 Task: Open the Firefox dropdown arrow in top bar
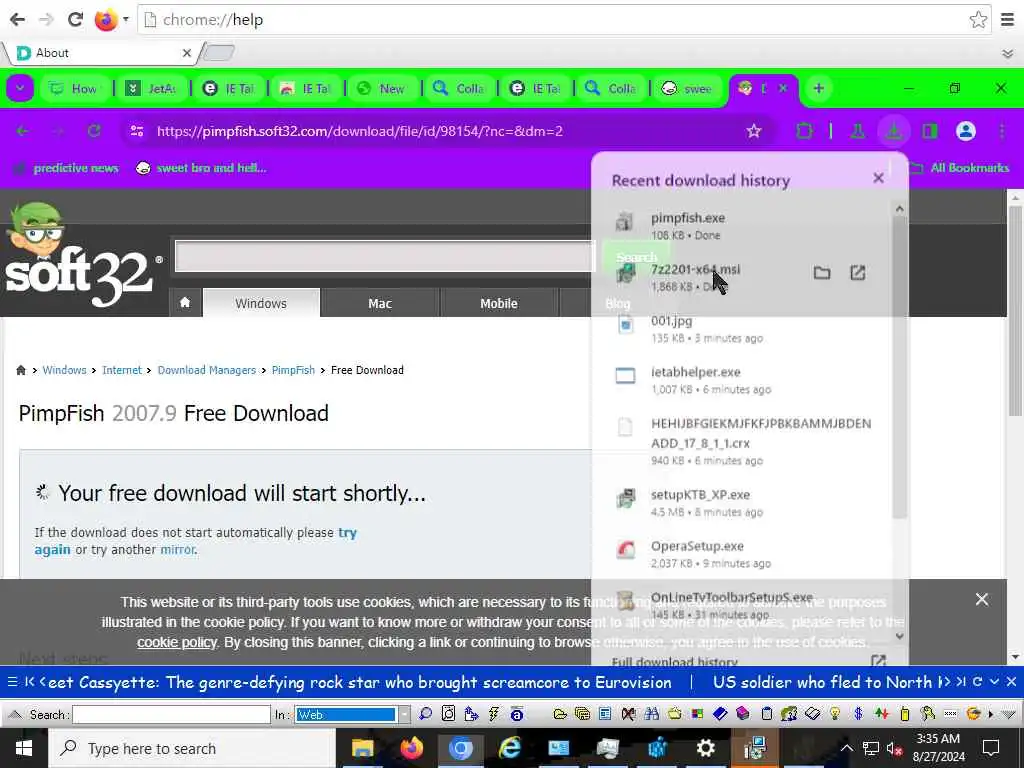[125, 20]
